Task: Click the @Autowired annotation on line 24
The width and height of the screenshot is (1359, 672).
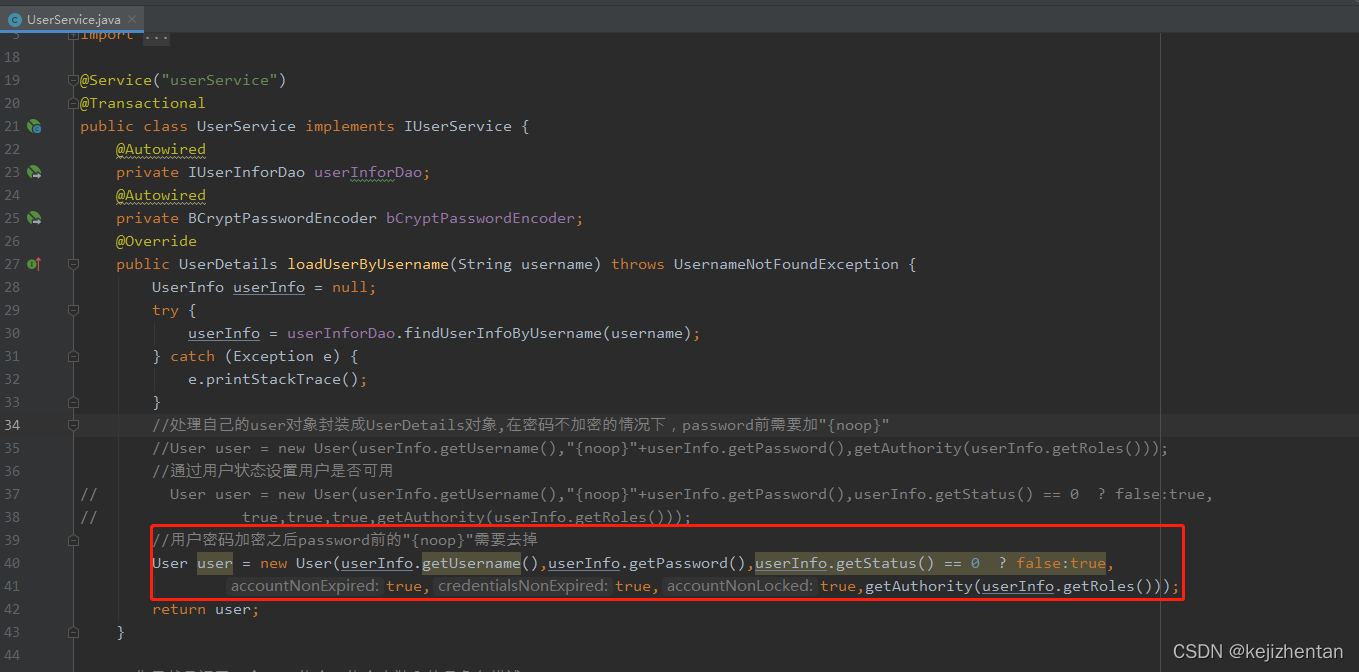Action: point(161,195)
